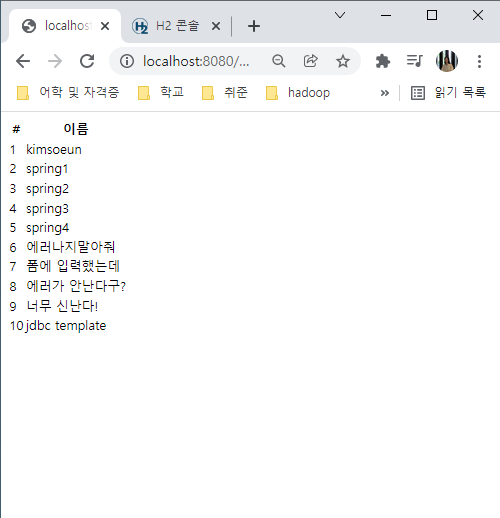Open media controls icon
This screenshot has width=500, height=518.
(x=415, y=61)
